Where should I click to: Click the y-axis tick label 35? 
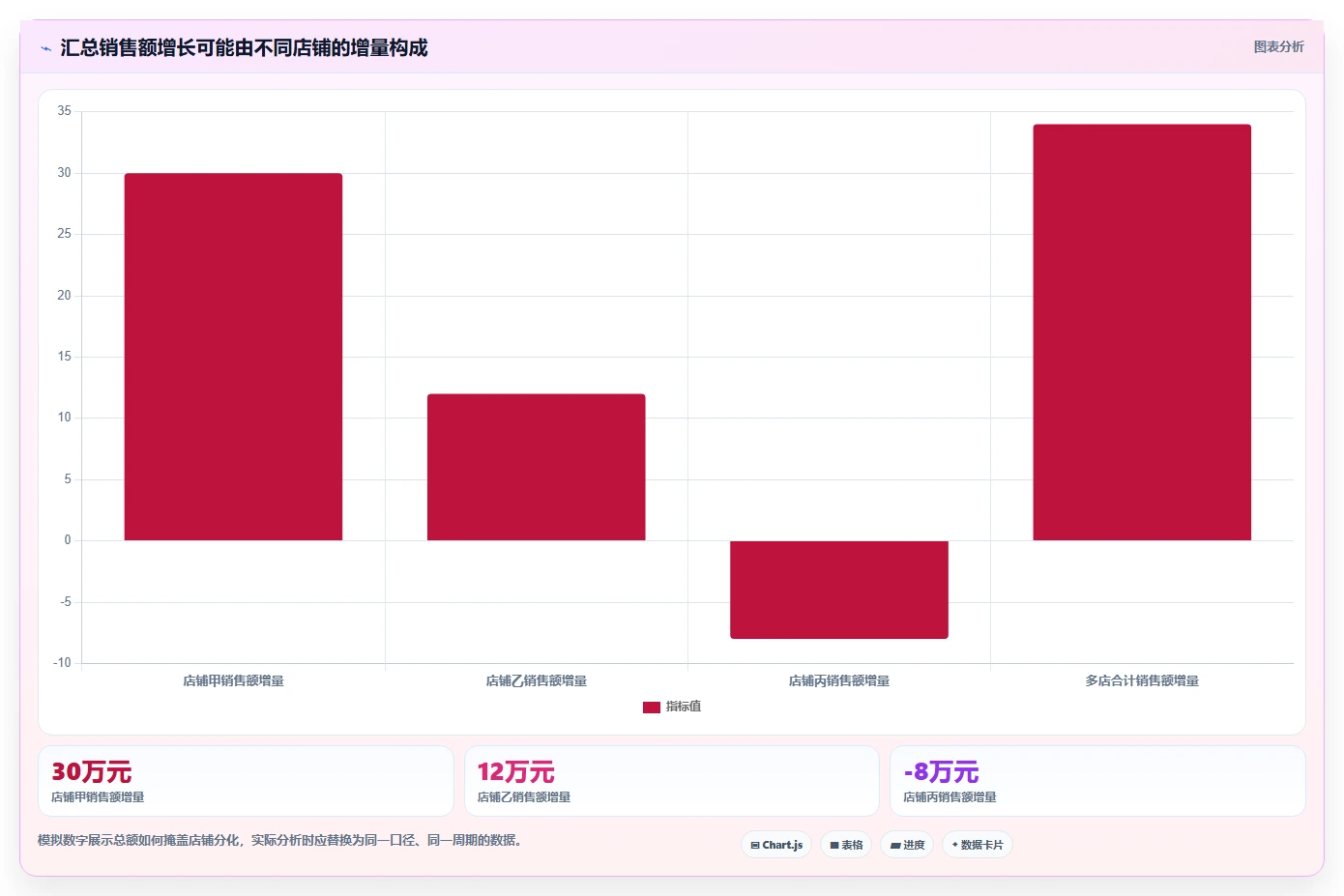64,111
